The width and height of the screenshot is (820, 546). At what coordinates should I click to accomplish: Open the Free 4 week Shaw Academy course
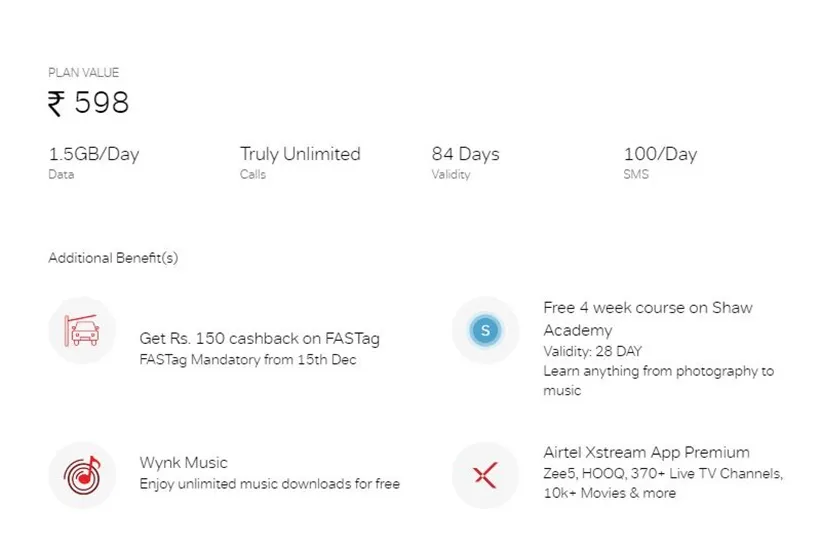pyautogui.click(x=647, y=318)
